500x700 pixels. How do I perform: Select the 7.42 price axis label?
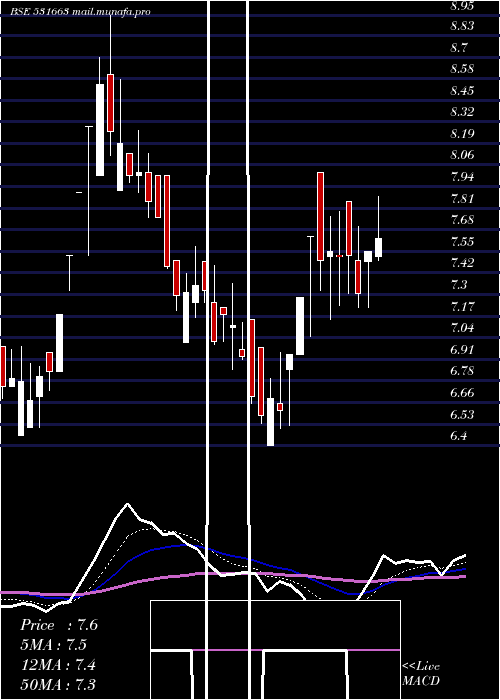point(462,262)
